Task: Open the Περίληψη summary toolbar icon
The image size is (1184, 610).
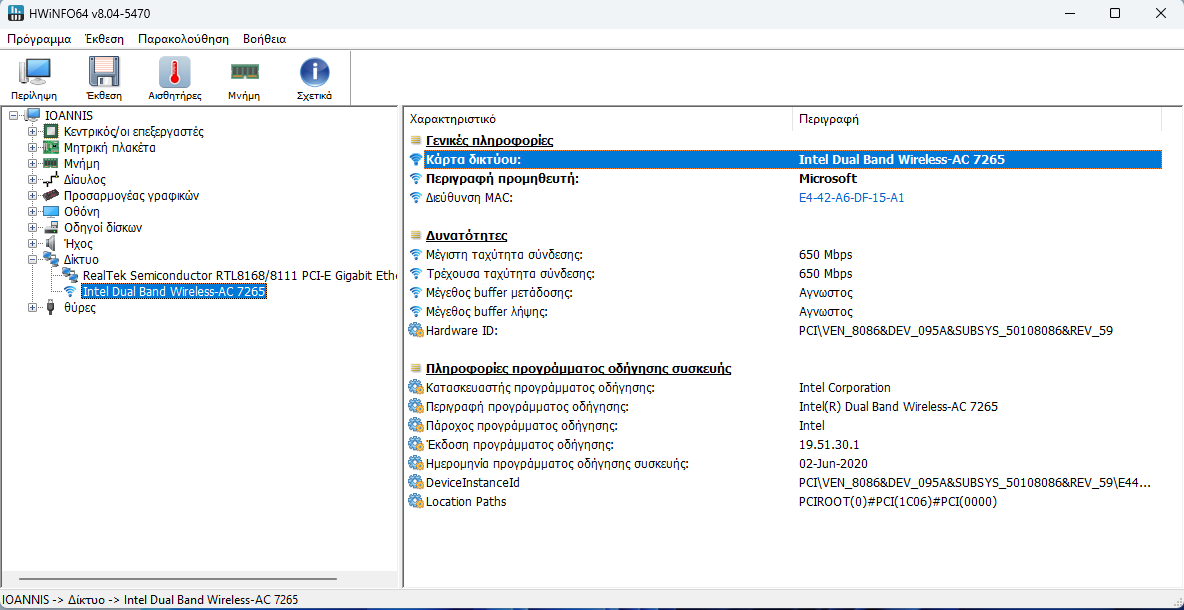Action: (34, 72)
